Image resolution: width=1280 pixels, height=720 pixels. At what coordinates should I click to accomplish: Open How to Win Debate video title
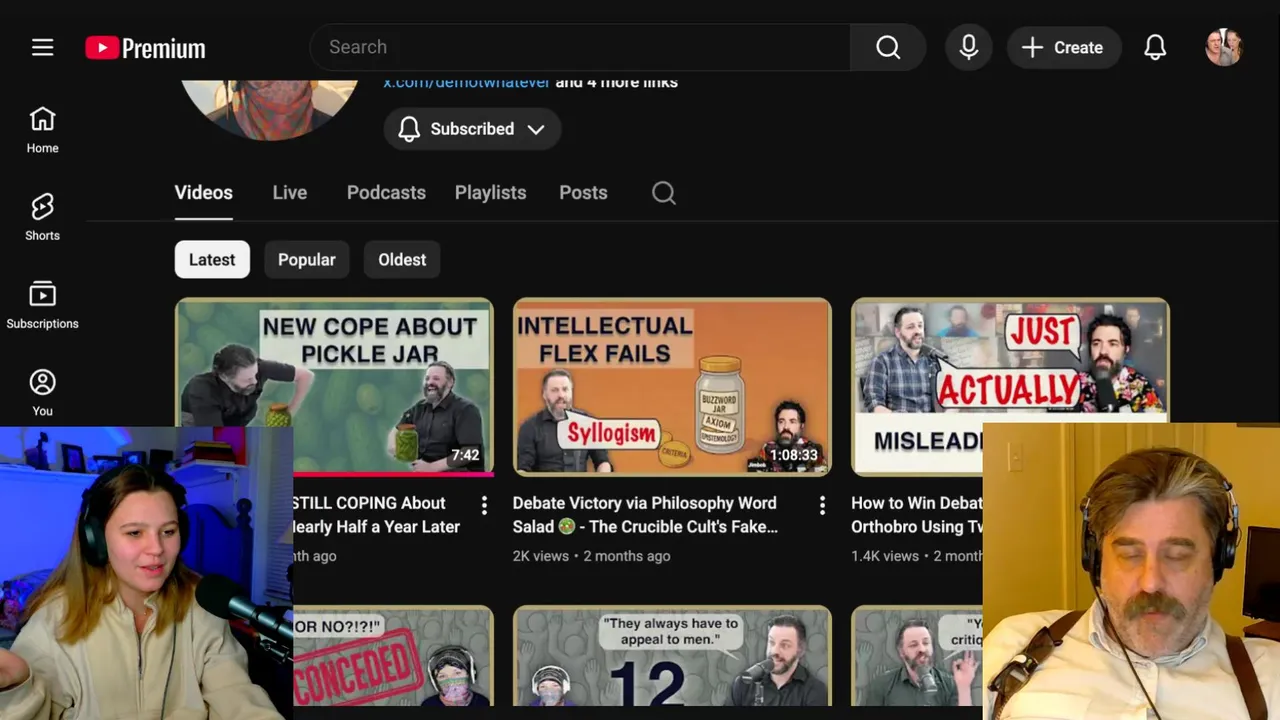pos(917,515)
